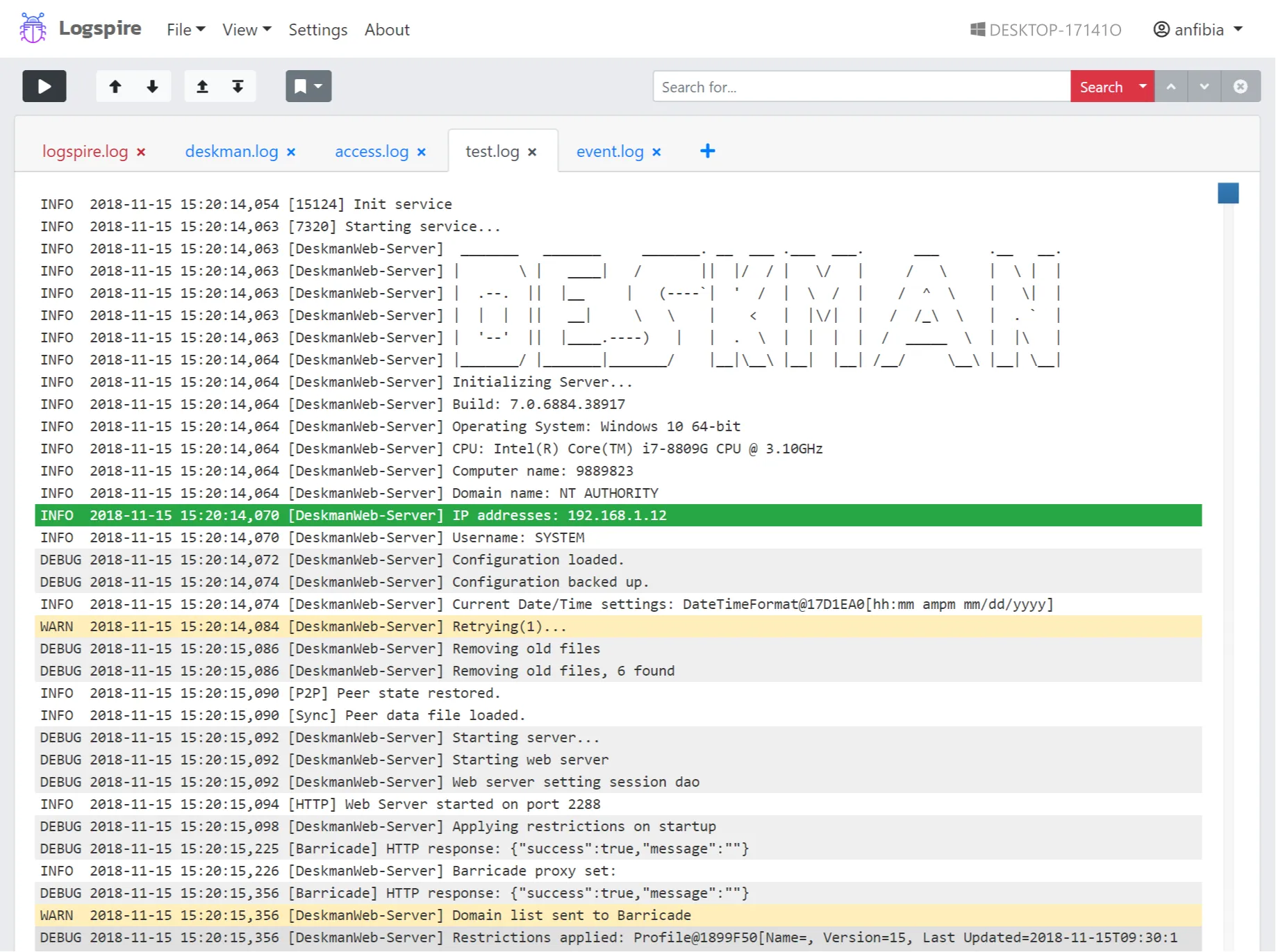The height and width of the screenshot is (952, 1276).
Task: Start tailing the log with the play icon
Action: pos(44,86)
